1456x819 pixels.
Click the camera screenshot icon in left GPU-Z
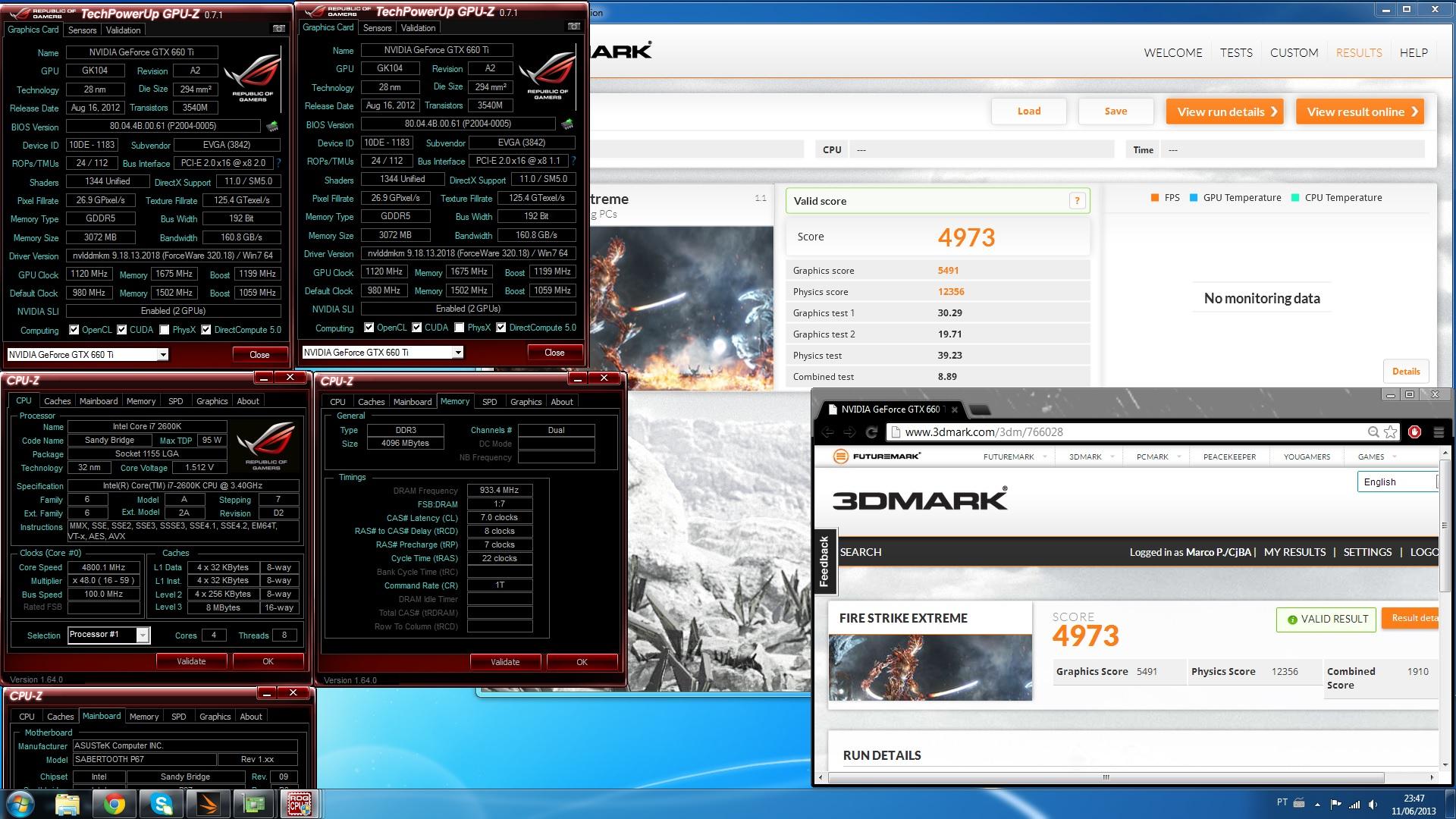click(x=279, y=29)
